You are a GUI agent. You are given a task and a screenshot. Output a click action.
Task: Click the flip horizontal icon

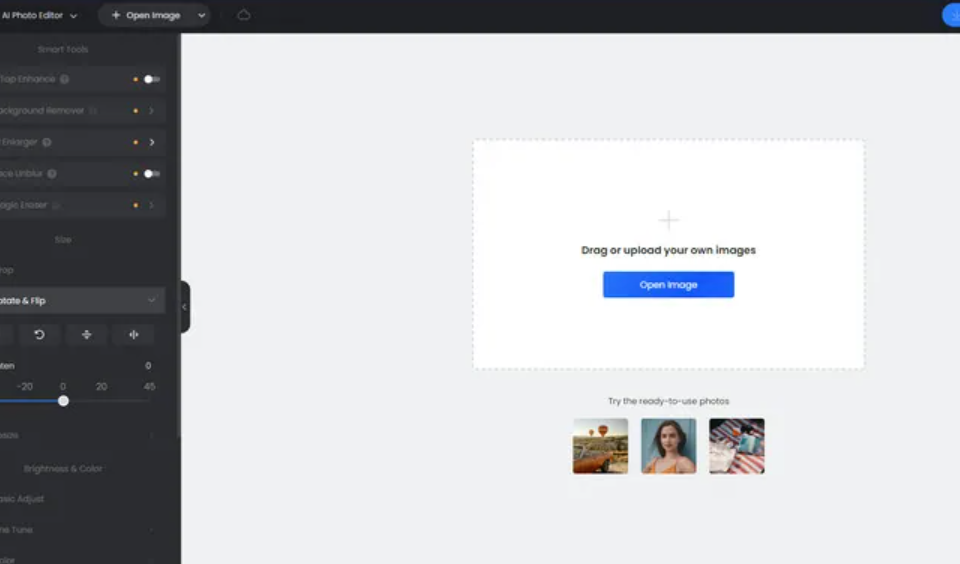click(x=133, y=335)
